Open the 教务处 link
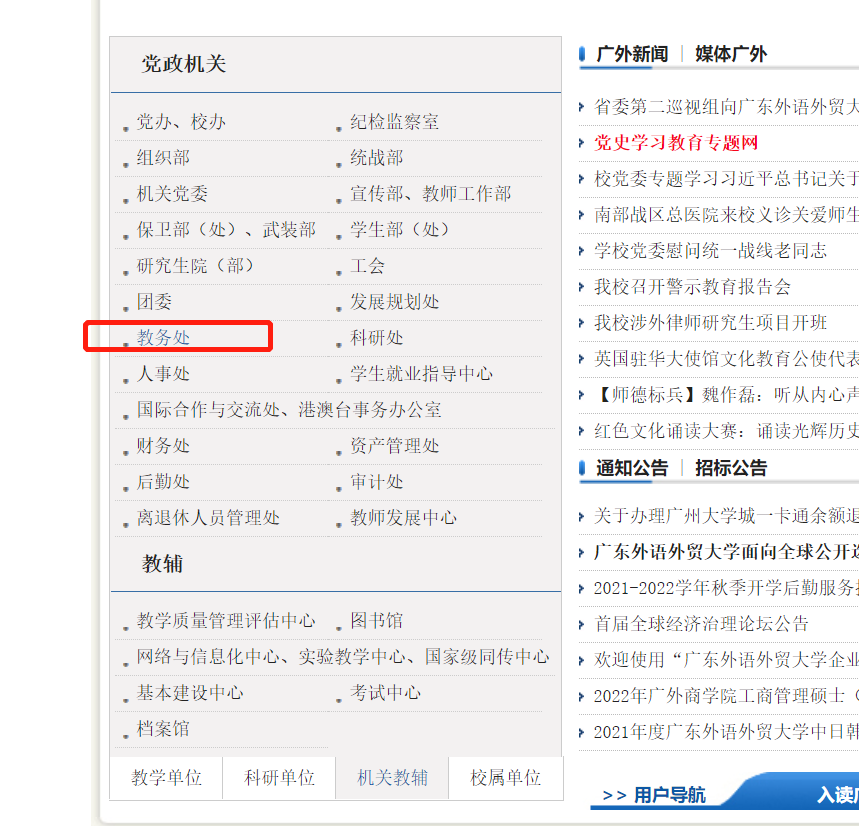The image size is (859, 826). (163, 338)
